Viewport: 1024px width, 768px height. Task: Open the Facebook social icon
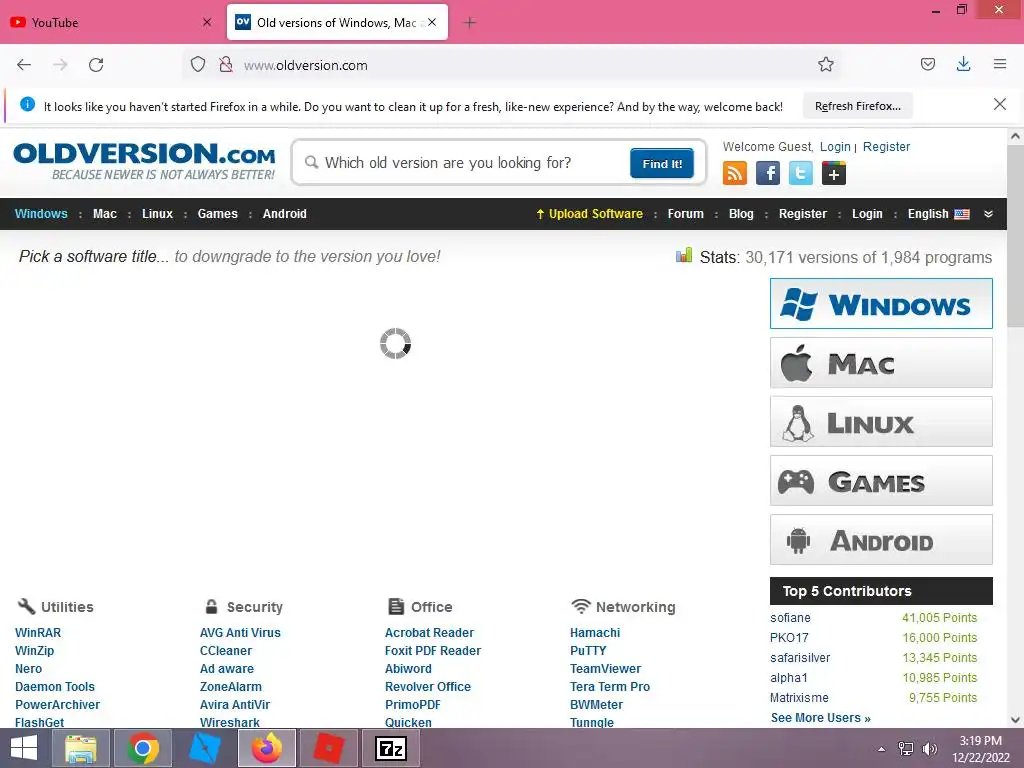click(x=767, y=173)
